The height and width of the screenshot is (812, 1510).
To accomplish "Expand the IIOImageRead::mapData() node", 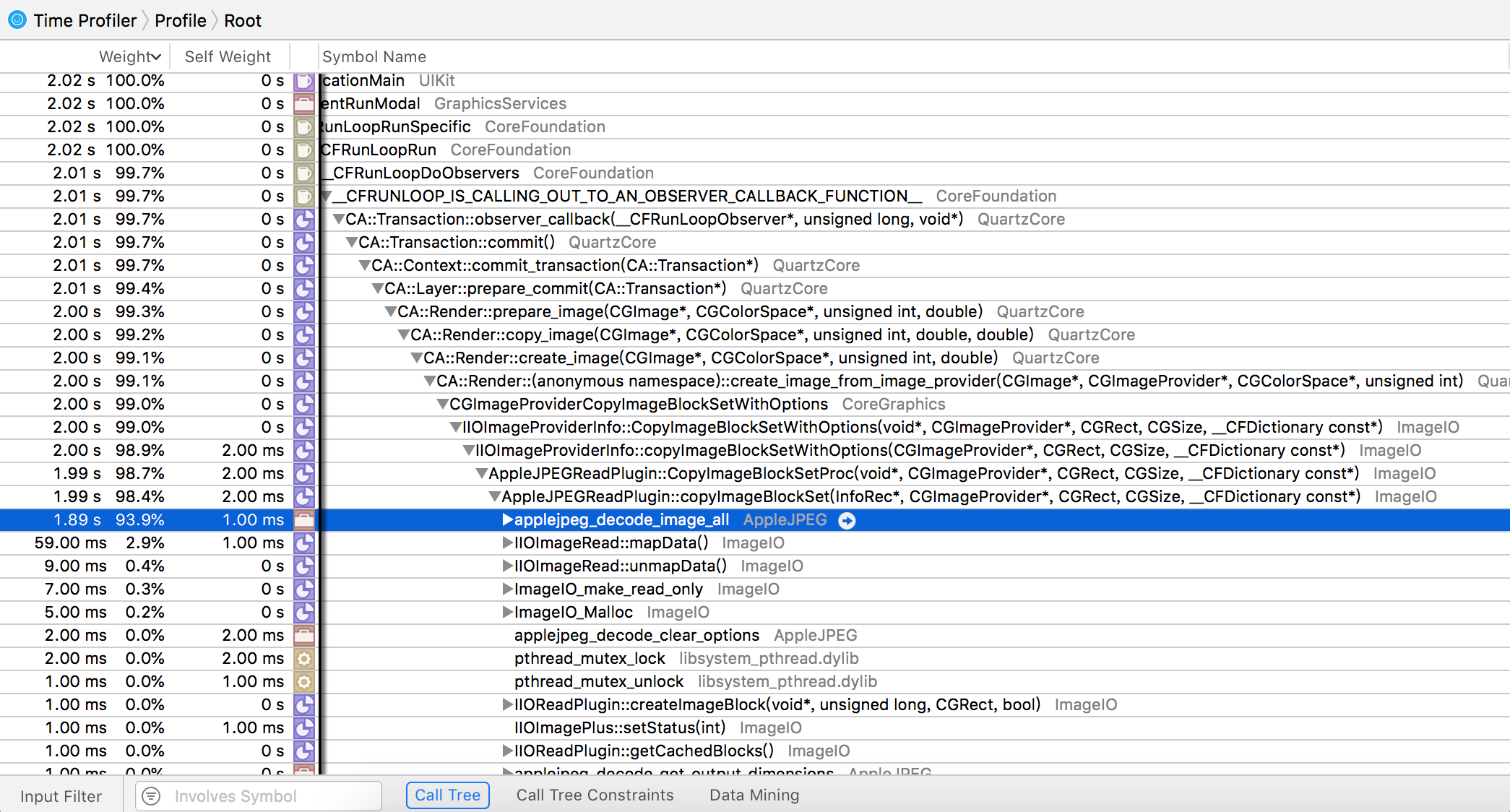I will point(507,543).
